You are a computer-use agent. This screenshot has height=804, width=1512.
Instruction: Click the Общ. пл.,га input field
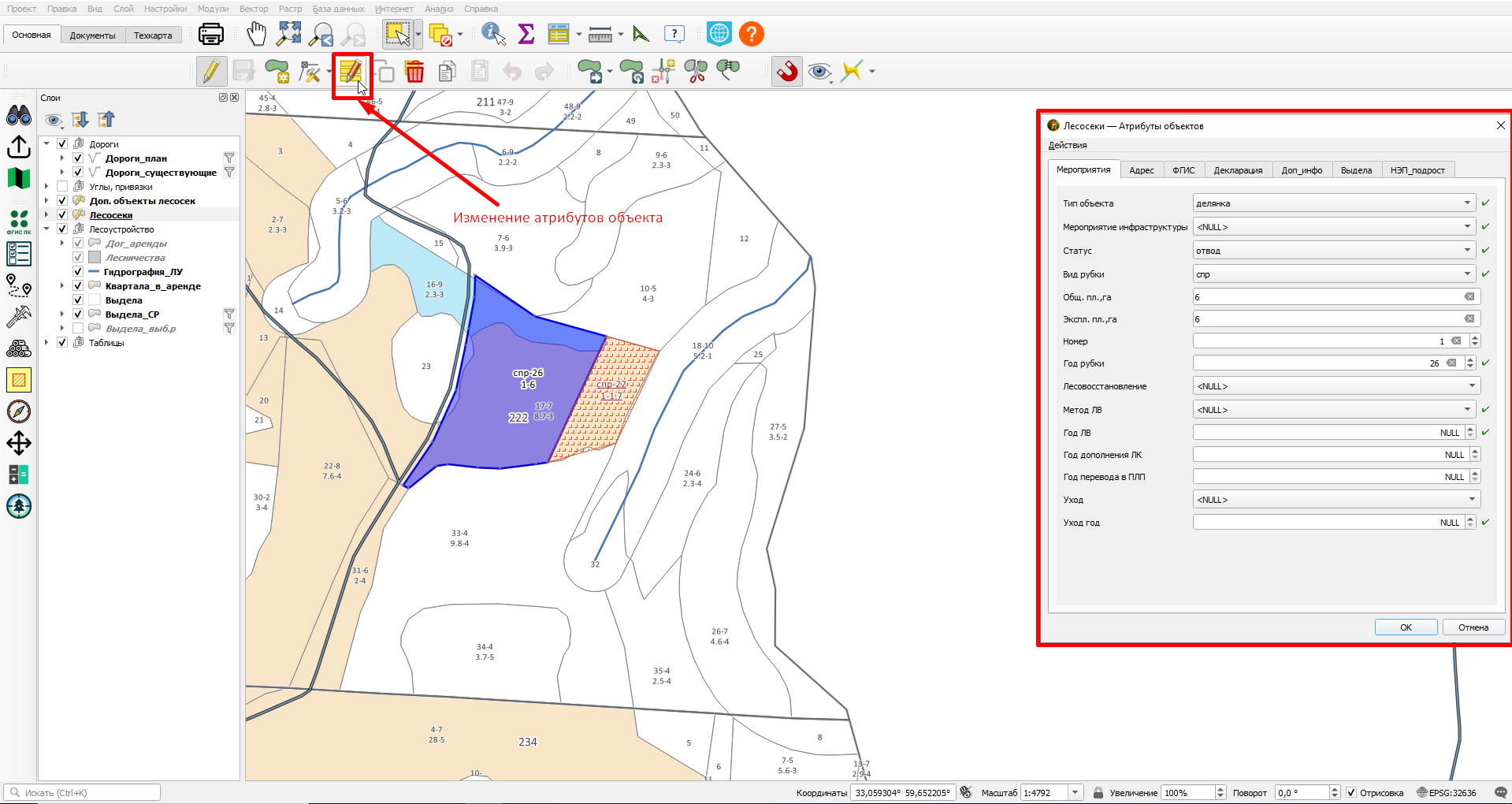[1336, 297]
